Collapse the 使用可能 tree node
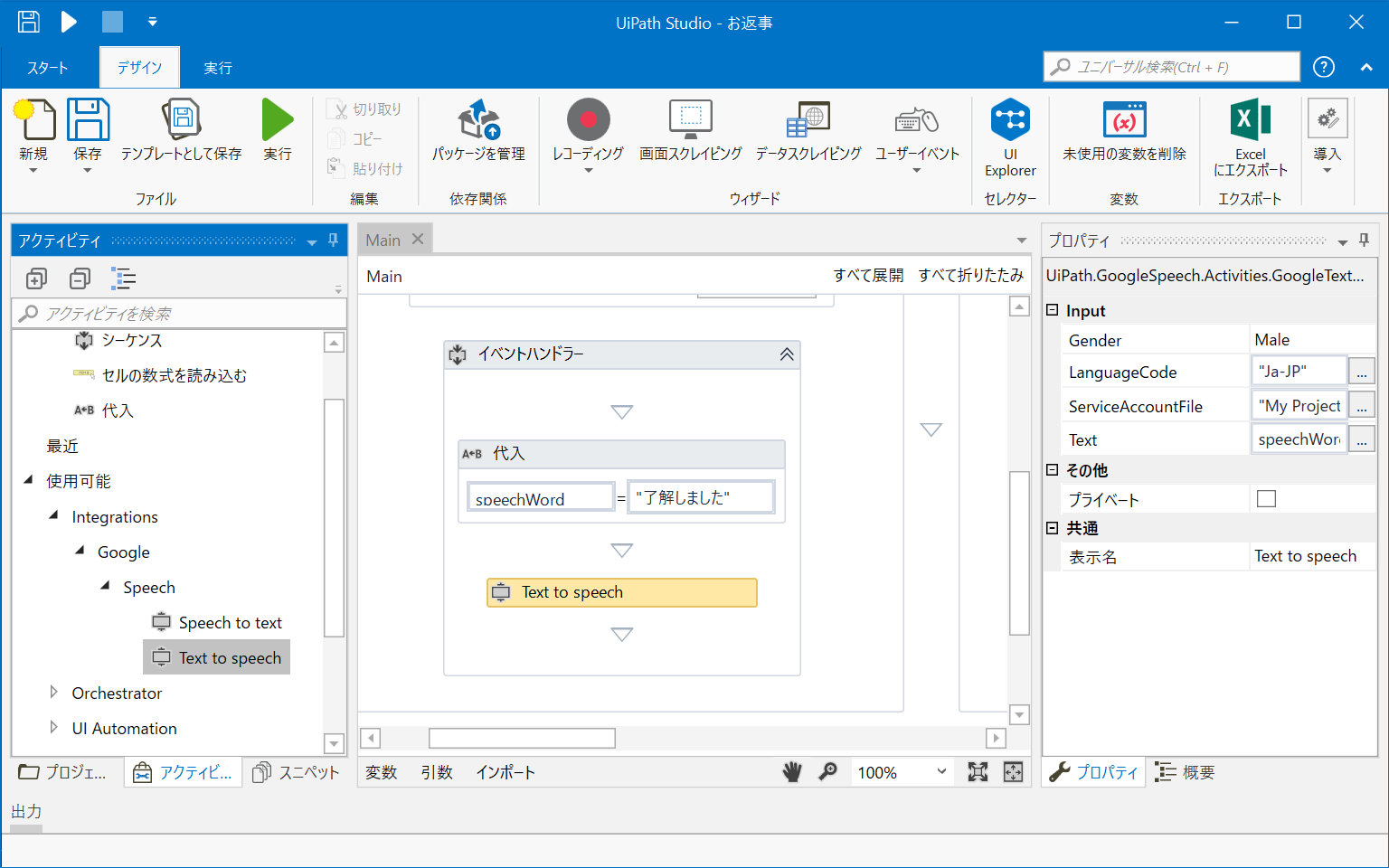Viewport: 1389px width, 868px height. pos(28,480)
